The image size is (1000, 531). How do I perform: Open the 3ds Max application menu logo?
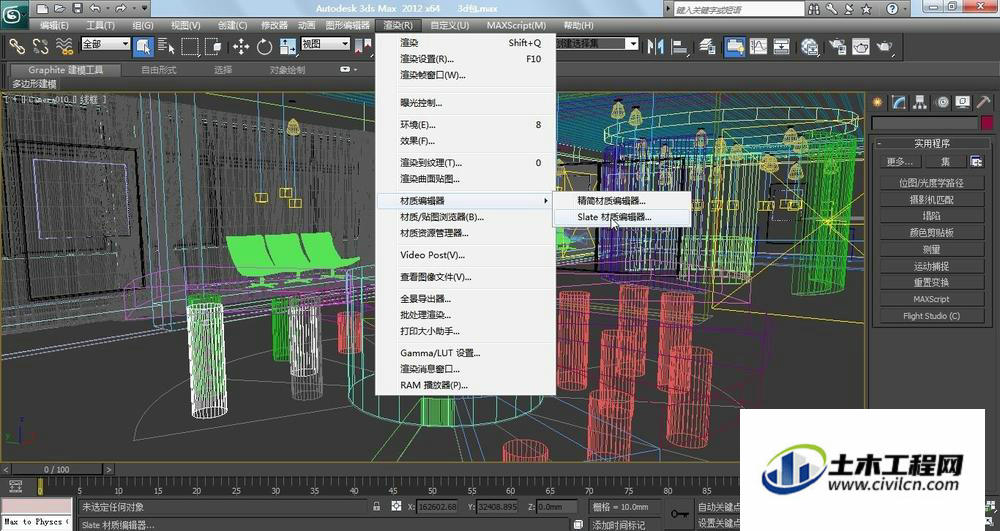tap(13, 13)
